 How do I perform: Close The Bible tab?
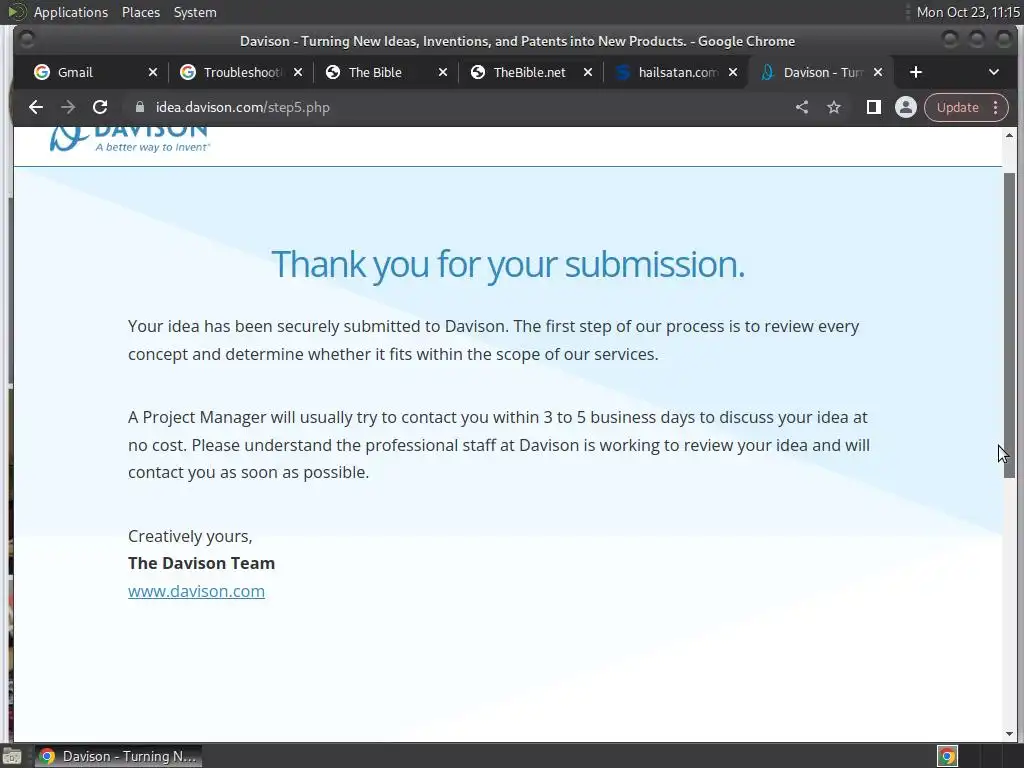[x=443, y=72]
